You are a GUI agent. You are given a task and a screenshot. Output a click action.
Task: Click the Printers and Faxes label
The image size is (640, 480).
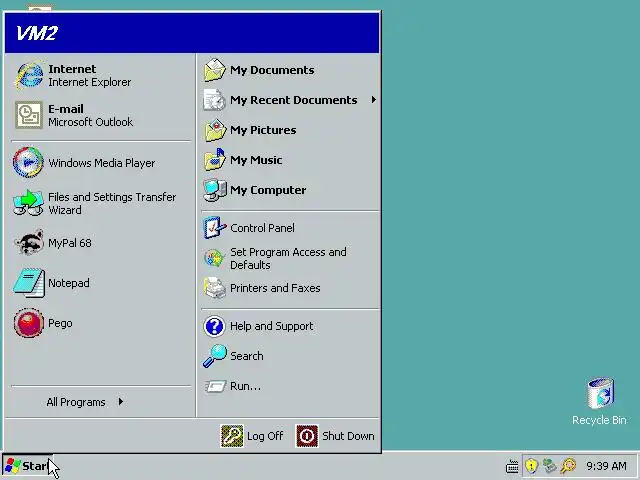[275, 288]
